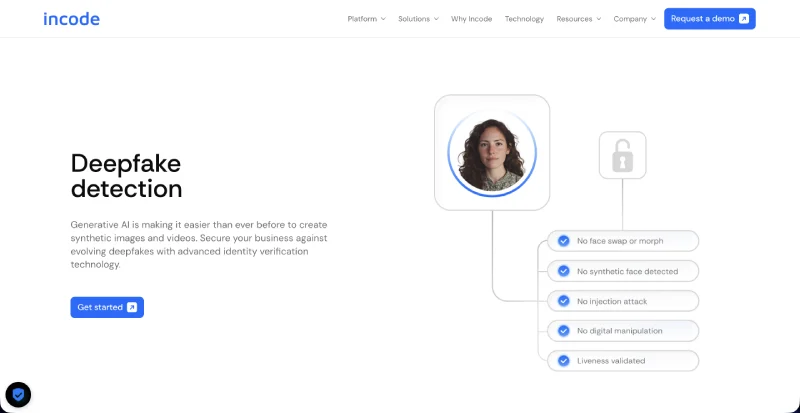Click checkmark beside No synthetic face detected
This screenshot has height=413, width=800.
(563, 271)
